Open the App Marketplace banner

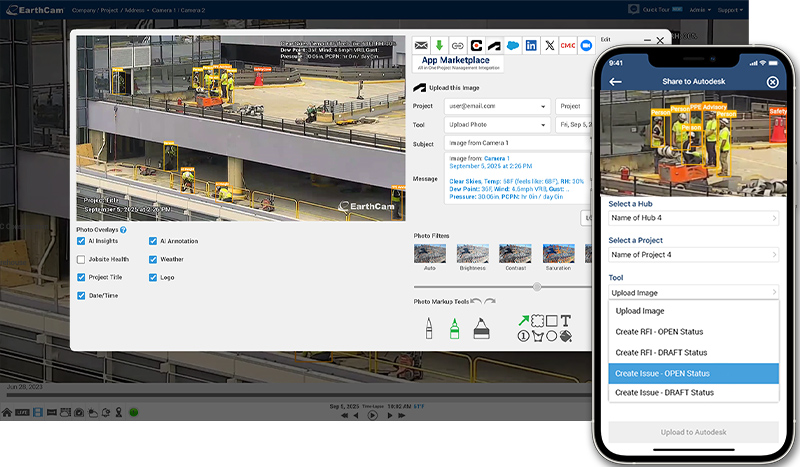458,63
